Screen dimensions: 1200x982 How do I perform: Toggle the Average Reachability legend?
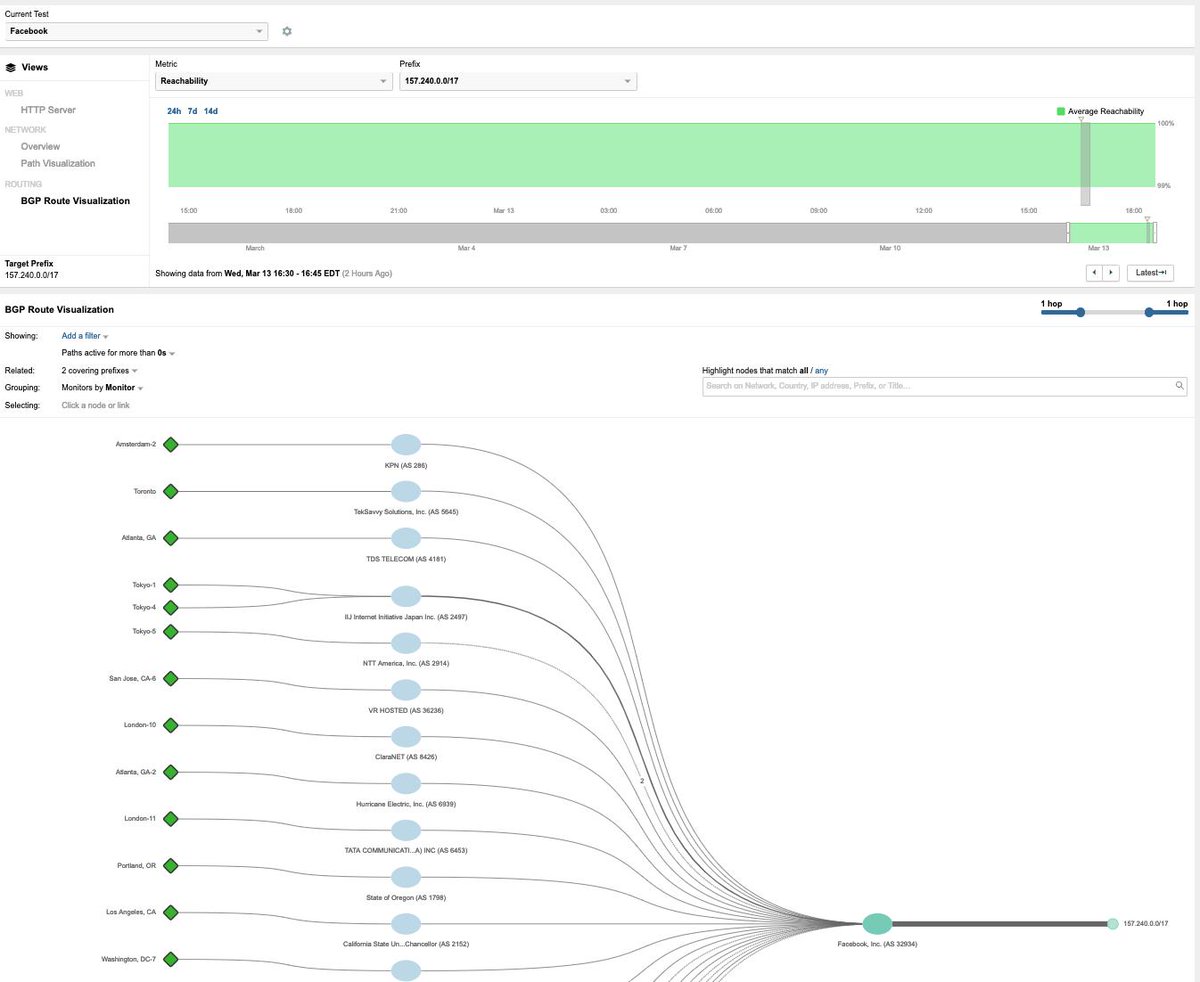(x=1100, y=111)
